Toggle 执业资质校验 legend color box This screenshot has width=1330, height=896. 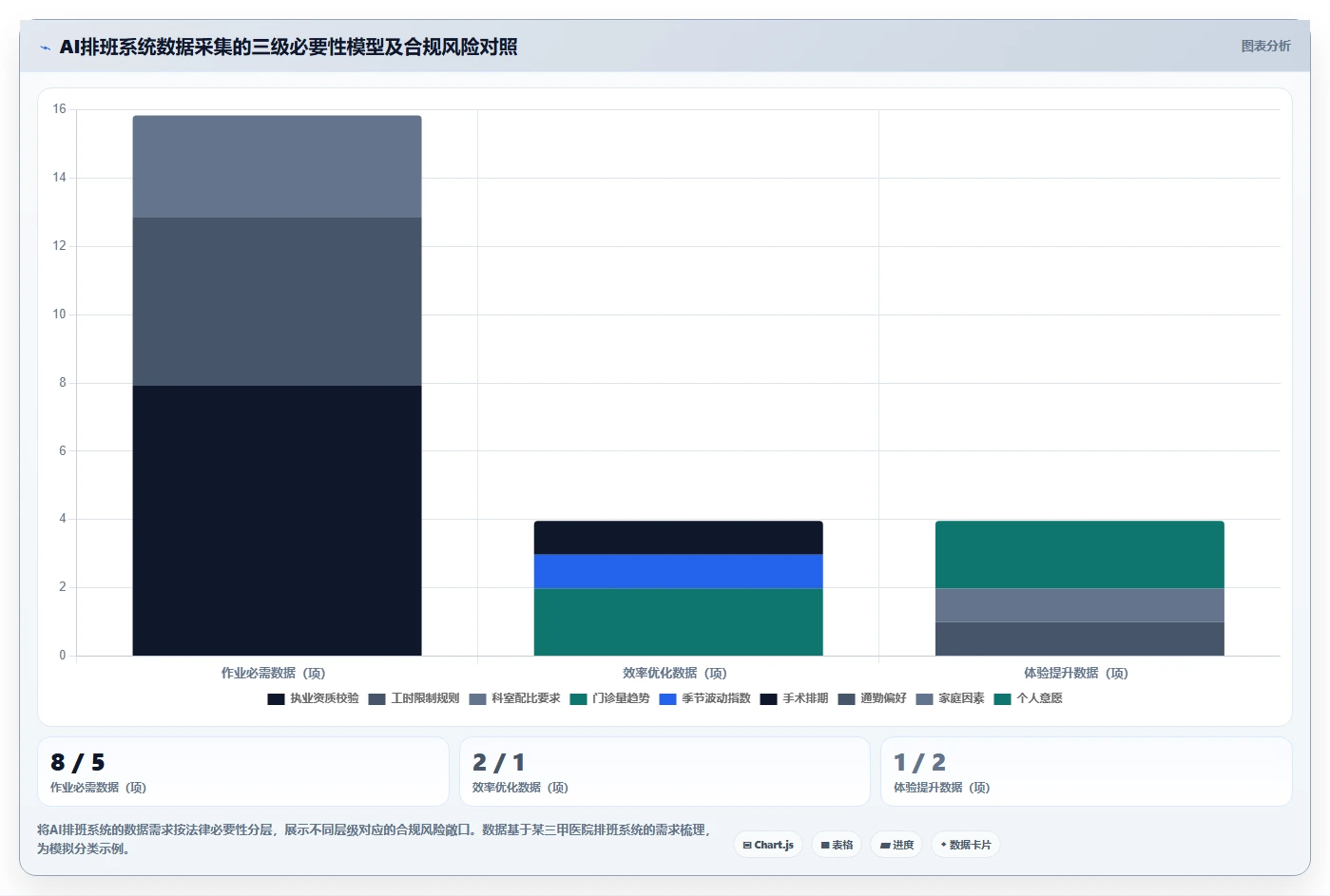pos(276,699)
